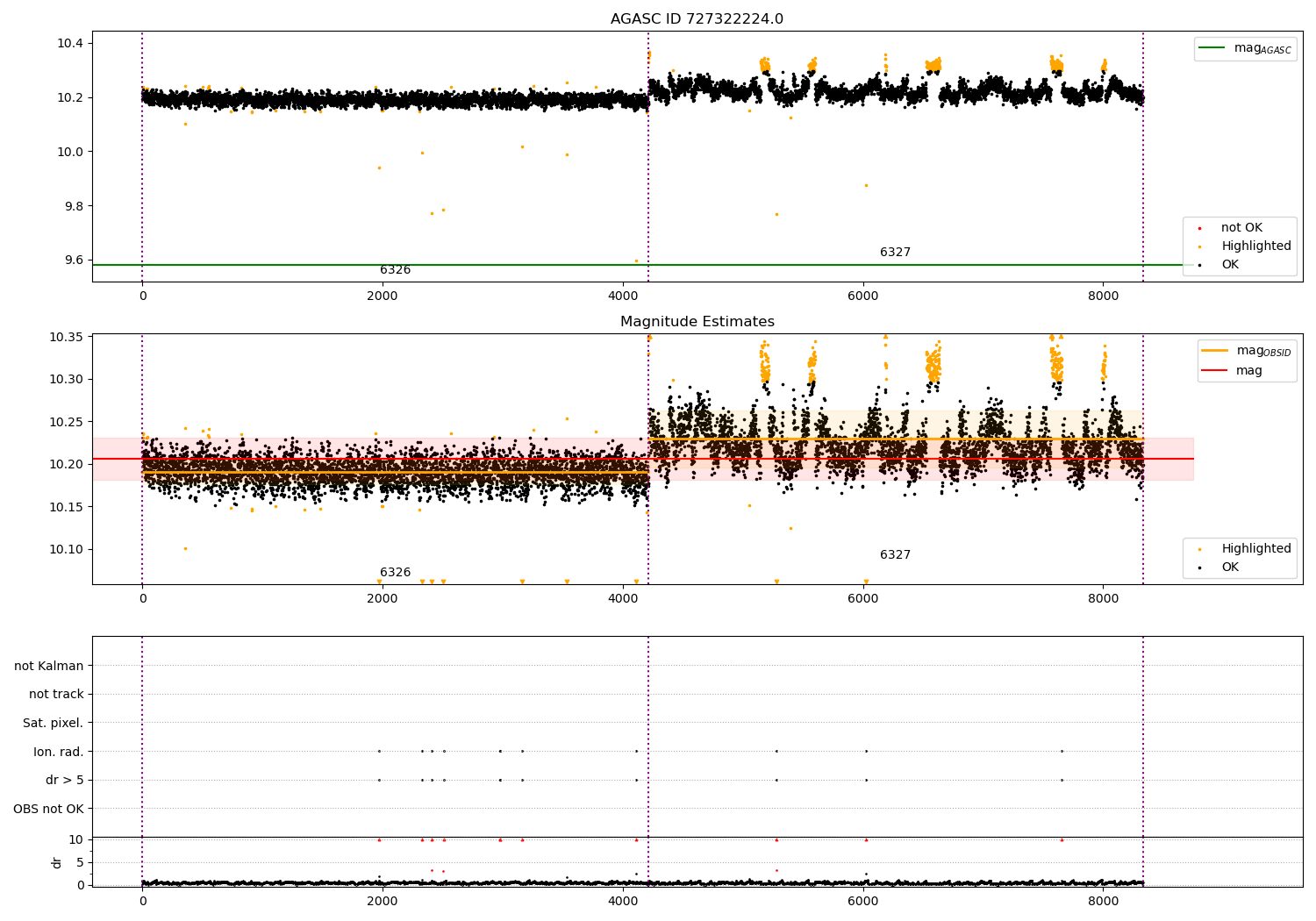Click the "Sat. pixel." axis label
Screen dimensions: 1316x921
(54, 724)
